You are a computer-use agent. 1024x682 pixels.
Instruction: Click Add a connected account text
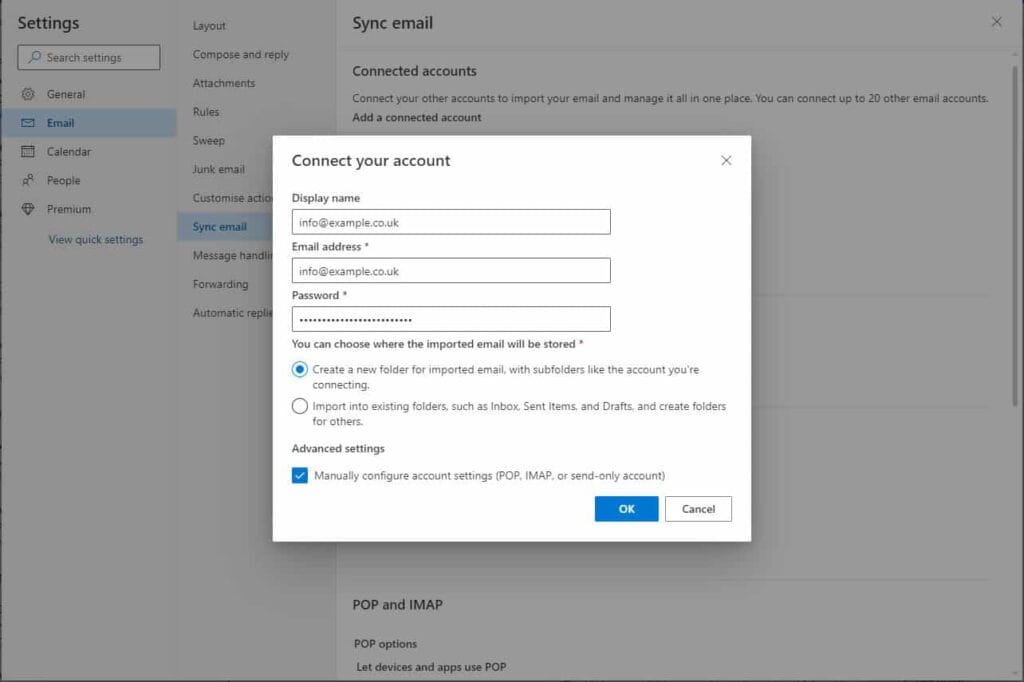click(x=417, y=118)
